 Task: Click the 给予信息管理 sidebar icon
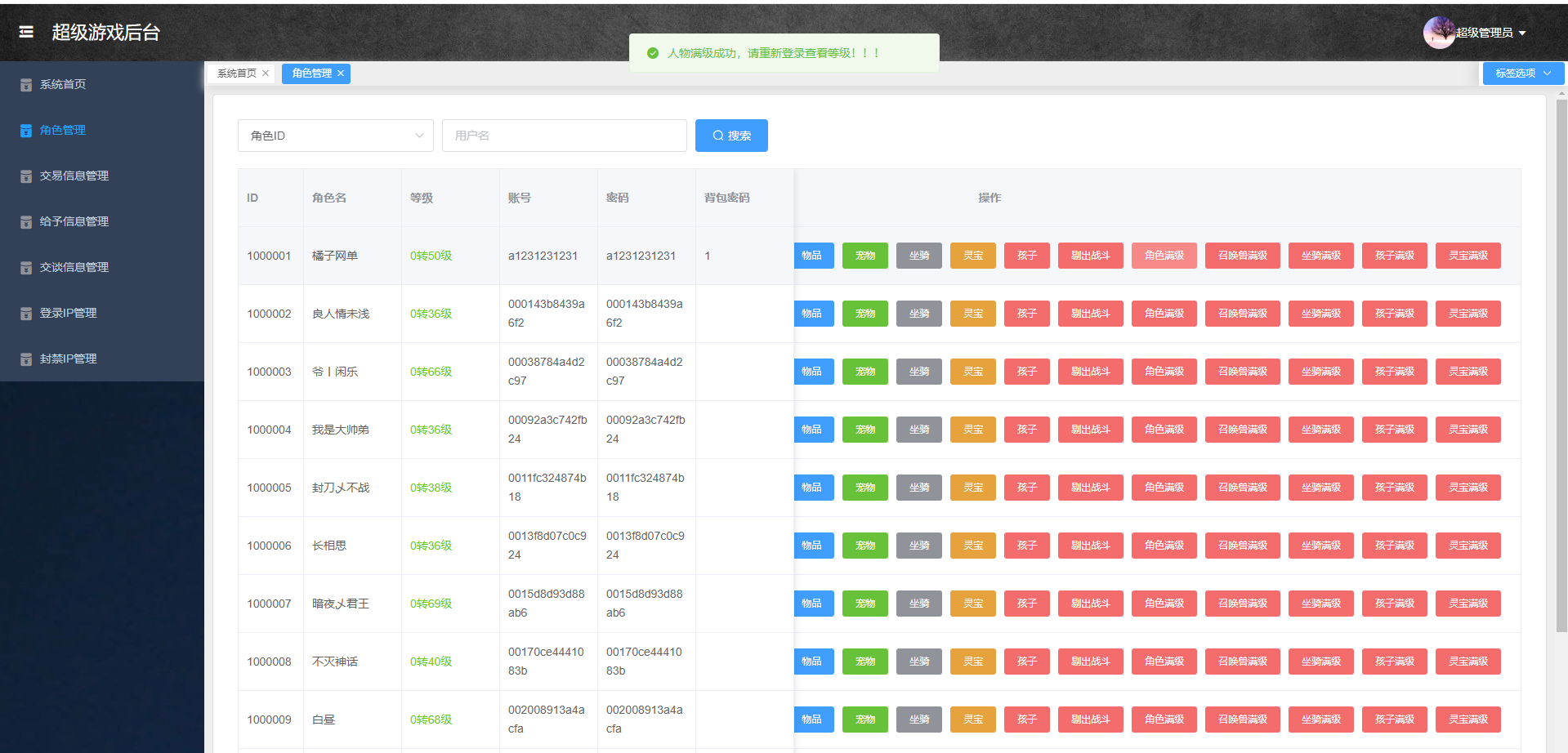(26, 222)
